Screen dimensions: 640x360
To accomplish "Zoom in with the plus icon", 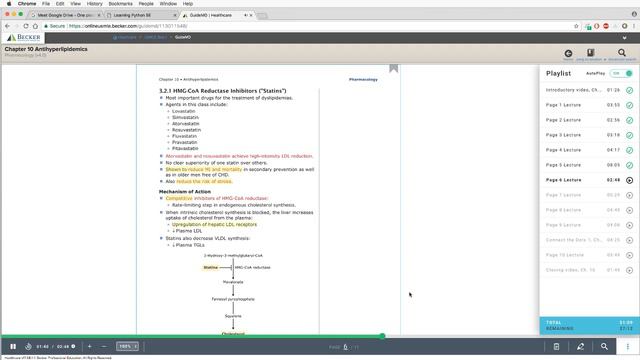I will [x=89, y=347].
